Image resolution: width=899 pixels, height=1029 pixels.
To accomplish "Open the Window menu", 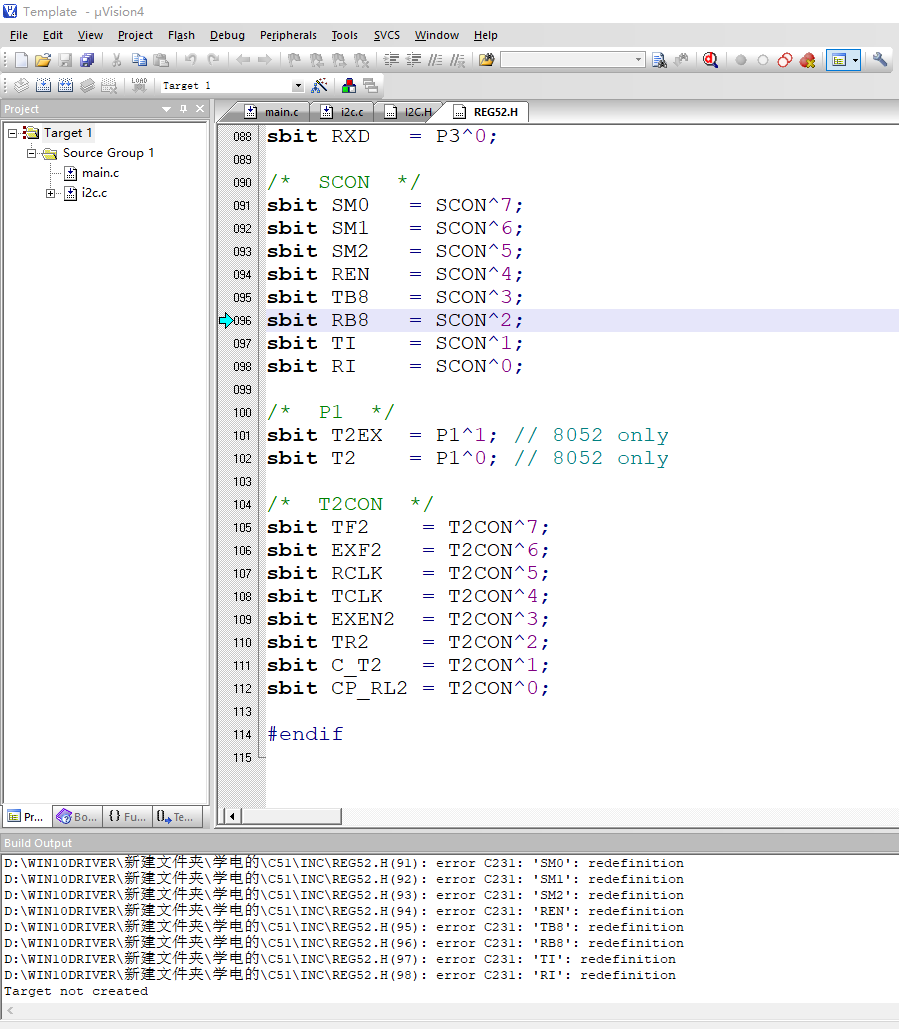I will click(x=436, y=35).
